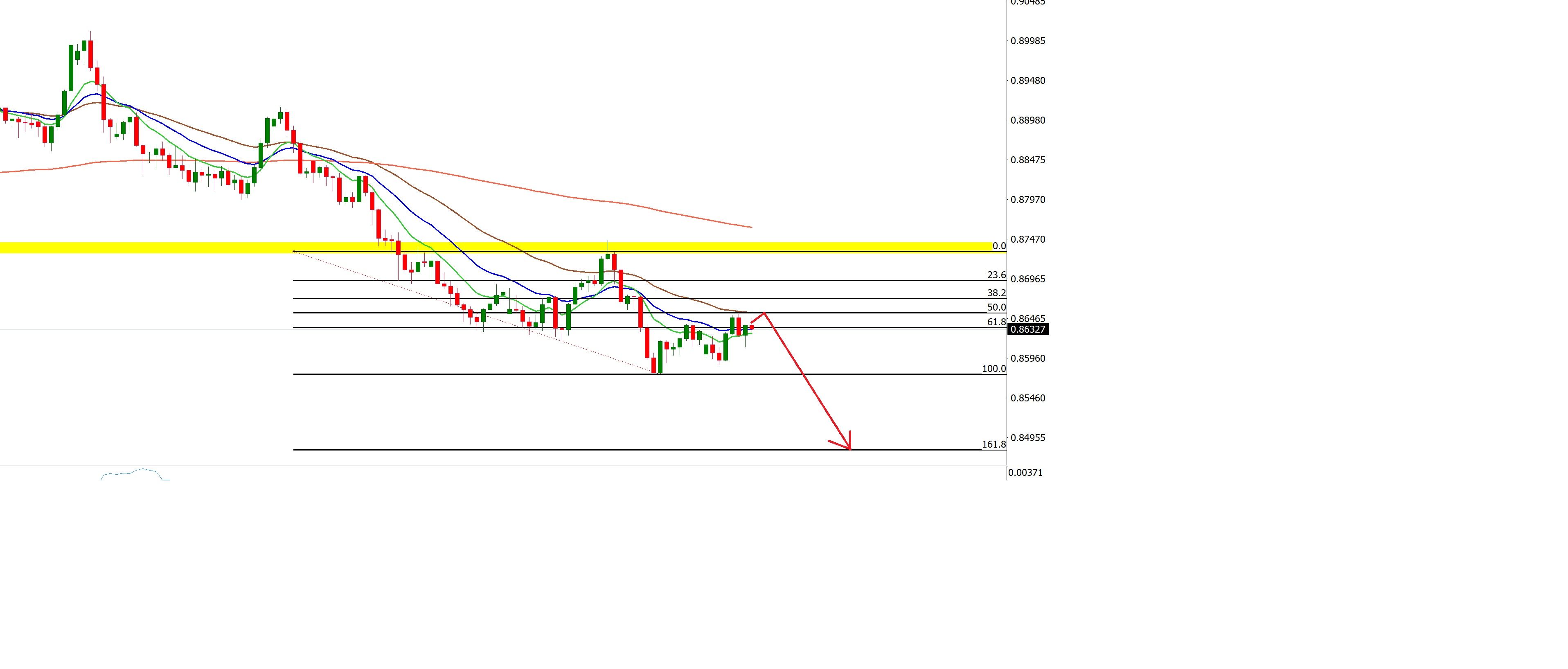
Task: Click the 0.85460 price axis value
Action: click(1028, 398)
